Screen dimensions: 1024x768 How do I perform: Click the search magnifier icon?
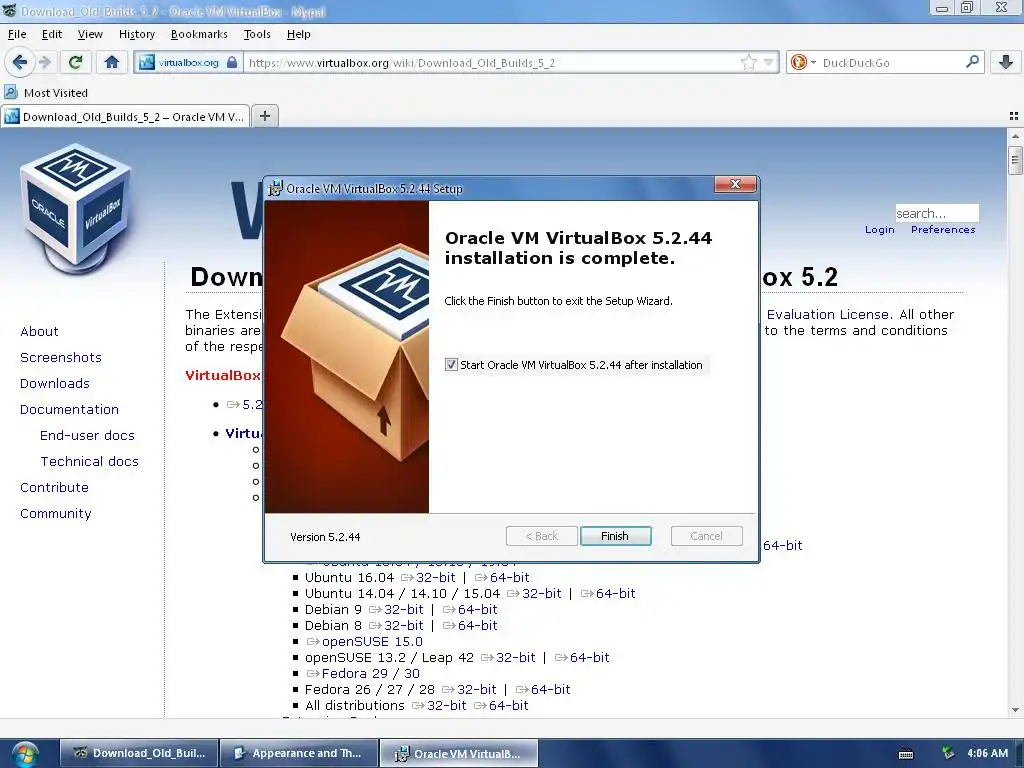tap(972, 62)
